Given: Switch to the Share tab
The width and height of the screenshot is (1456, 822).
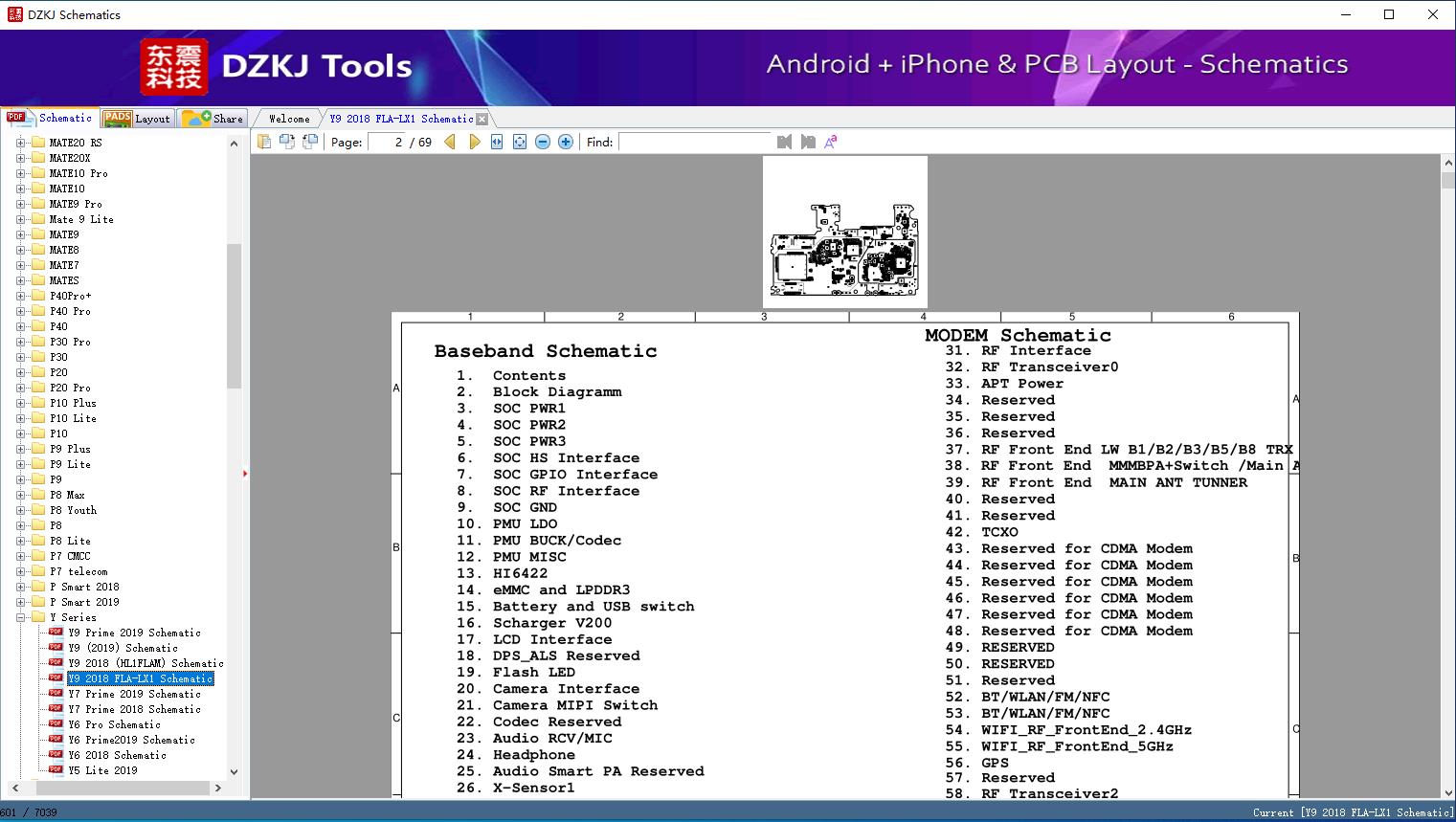Looking at the screenshot, I should coord(213,119).
